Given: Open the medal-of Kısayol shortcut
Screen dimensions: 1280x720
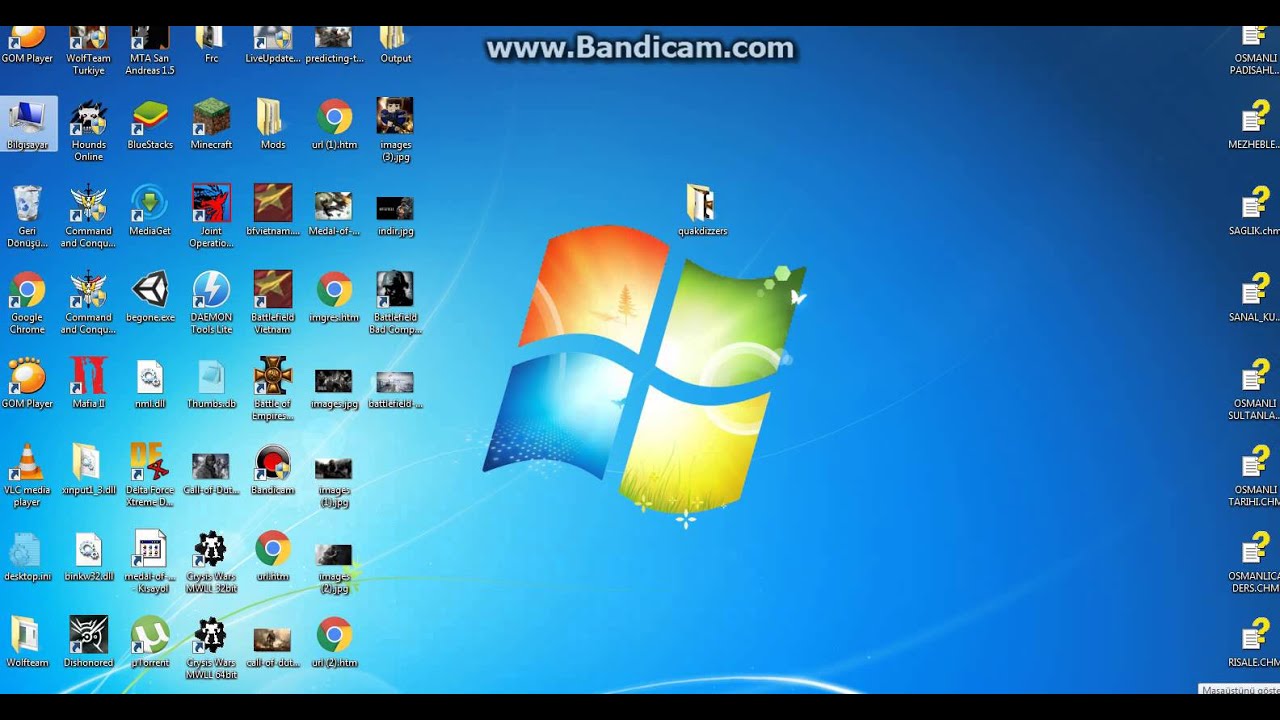Looking at the screenshot, I should point(150,562).
